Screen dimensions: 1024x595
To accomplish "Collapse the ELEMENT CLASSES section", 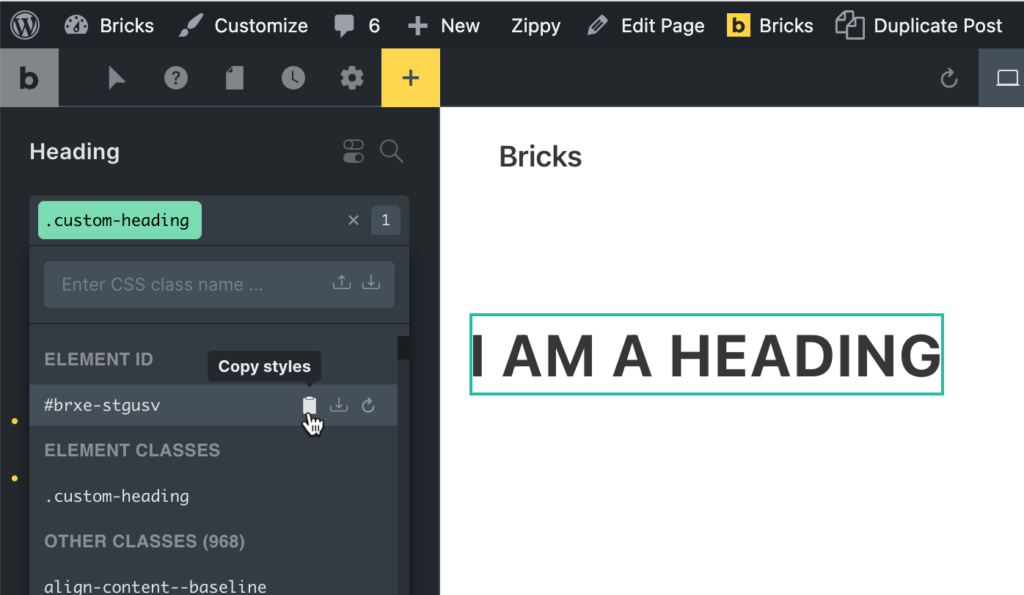I will [x=131, y=450].
